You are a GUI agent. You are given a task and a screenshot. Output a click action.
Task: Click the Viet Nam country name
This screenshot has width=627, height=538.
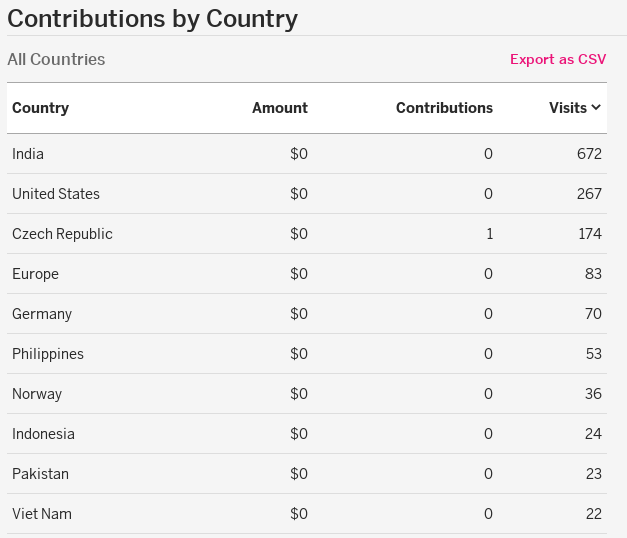(42, 514)
